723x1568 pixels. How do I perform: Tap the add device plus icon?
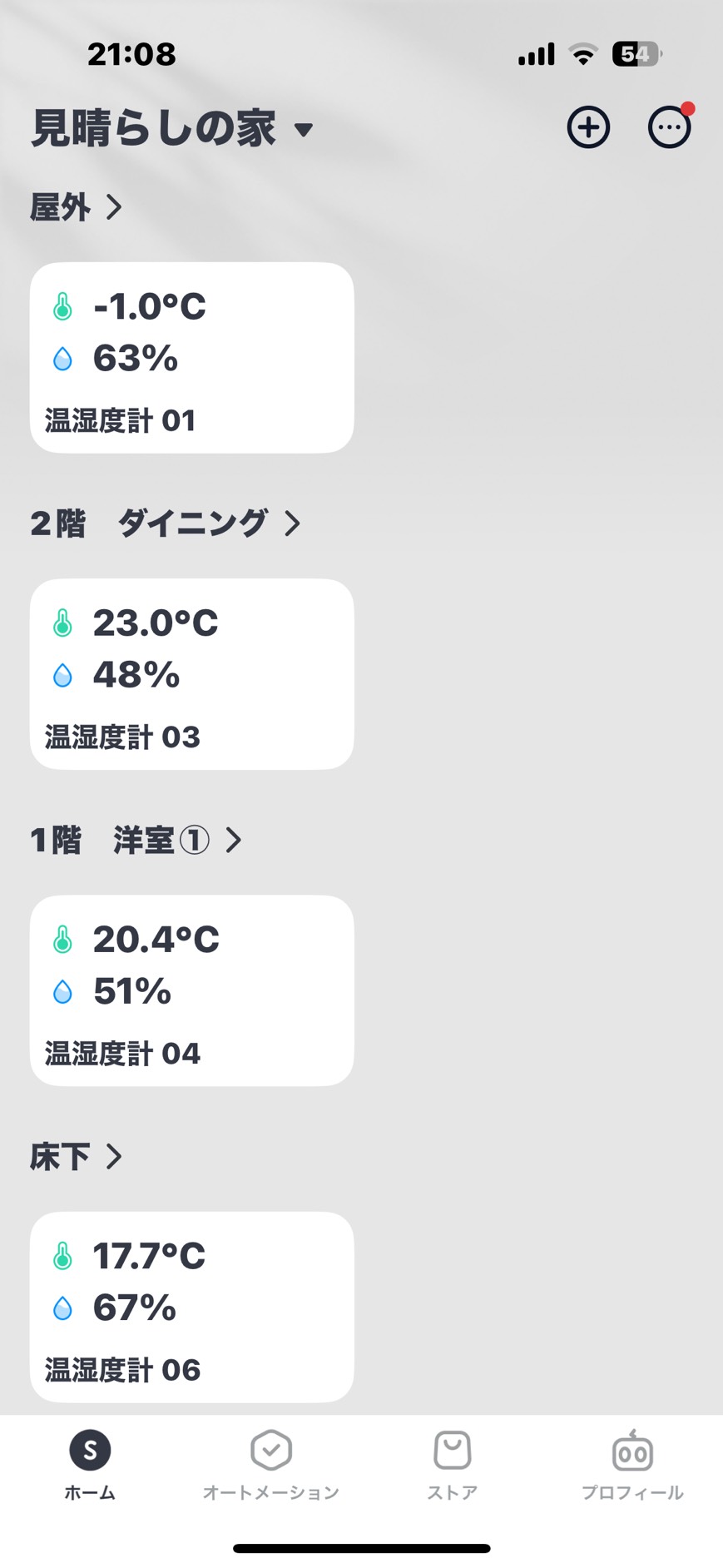click(588, 127)
